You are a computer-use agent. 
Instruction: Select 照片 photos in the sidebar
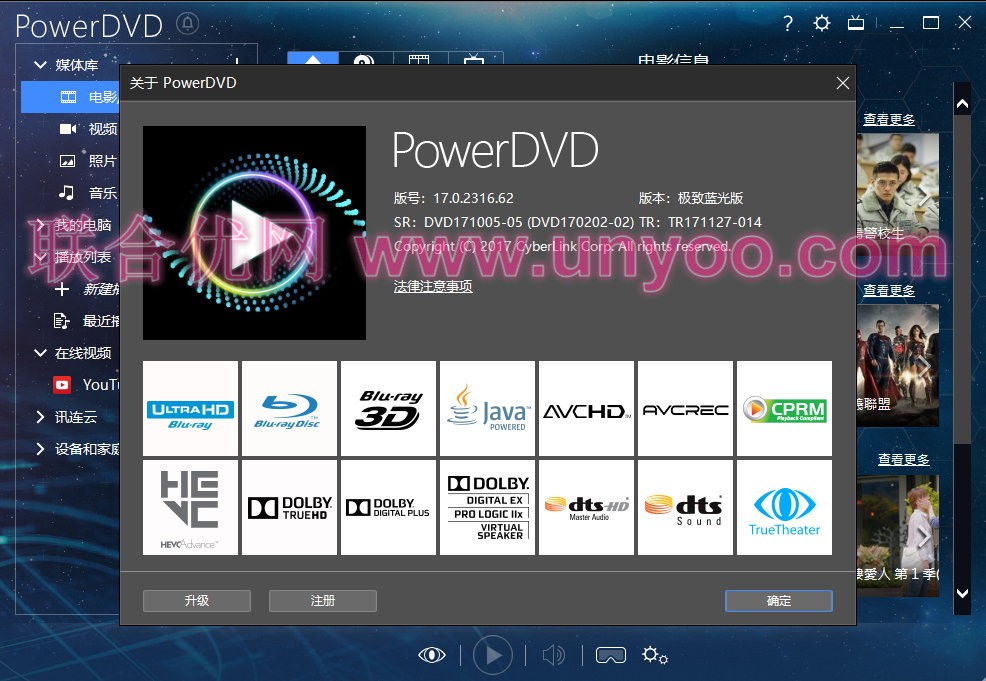tap(88, 161)
